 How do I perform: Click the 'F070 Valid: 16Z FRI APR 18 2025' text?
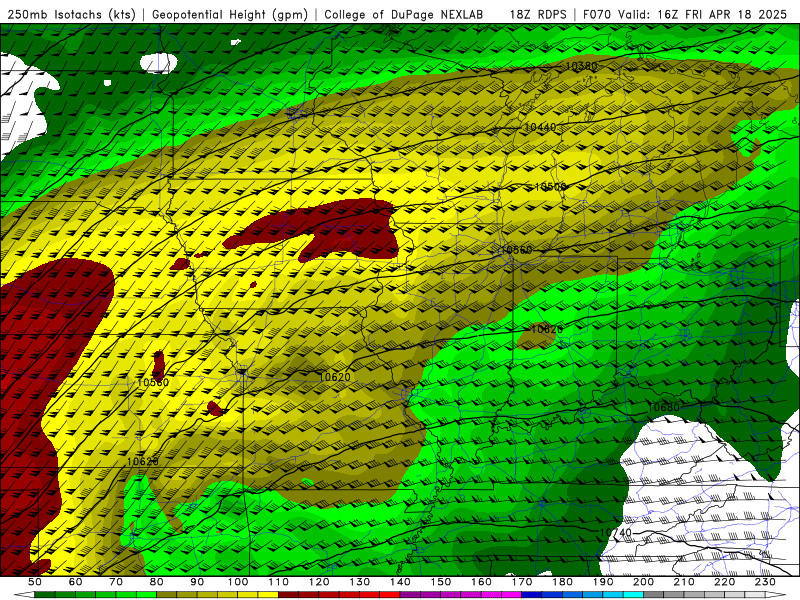click(685, 14)
